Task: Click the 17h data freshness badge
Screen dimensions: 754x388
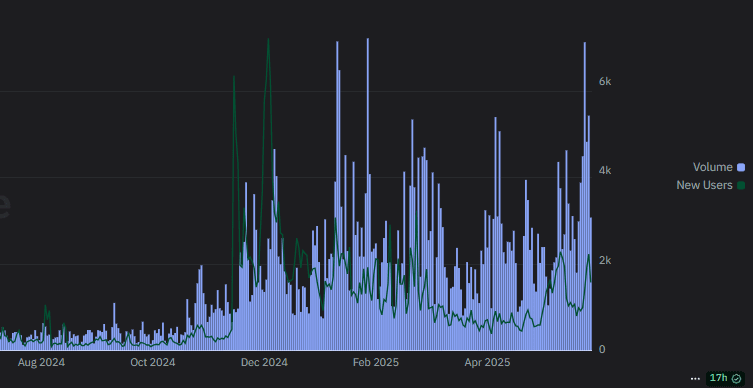Action: (x=725, y=378)
